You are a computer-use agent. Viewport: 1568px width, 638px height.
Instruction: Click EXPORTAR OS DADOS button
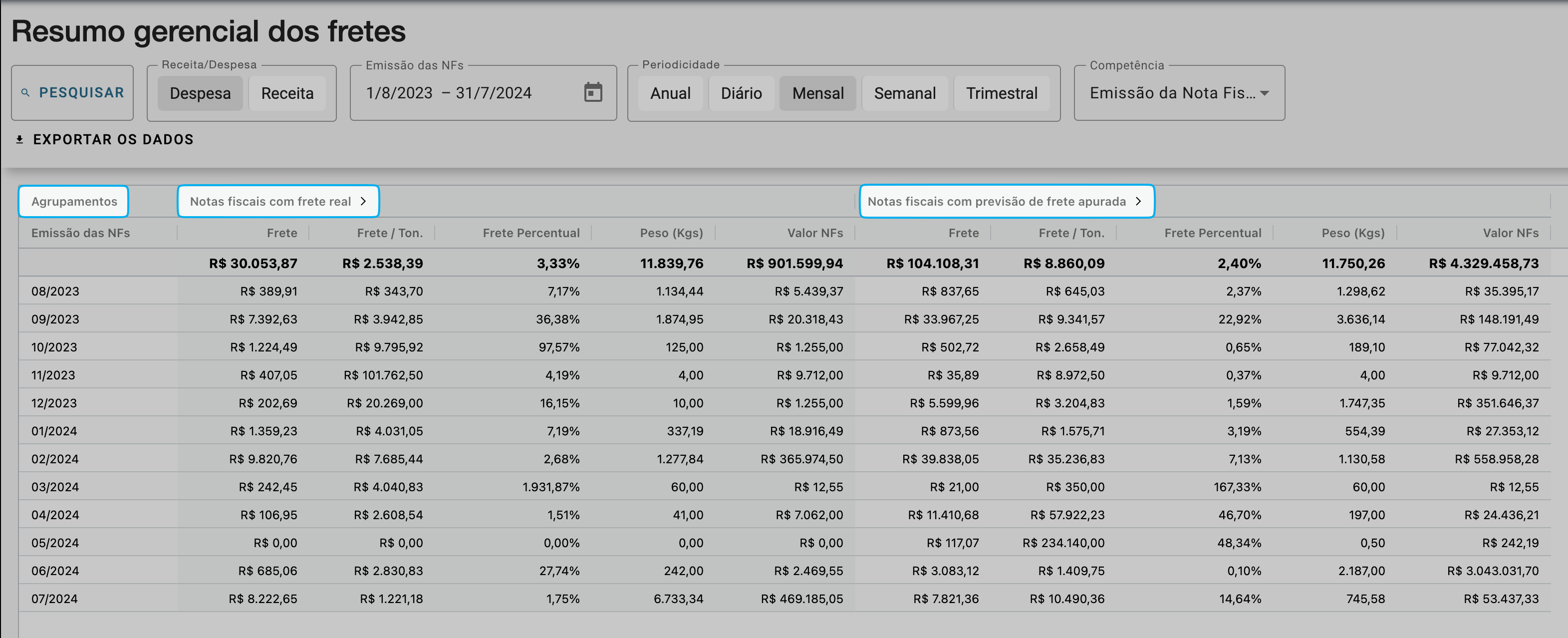105,139
